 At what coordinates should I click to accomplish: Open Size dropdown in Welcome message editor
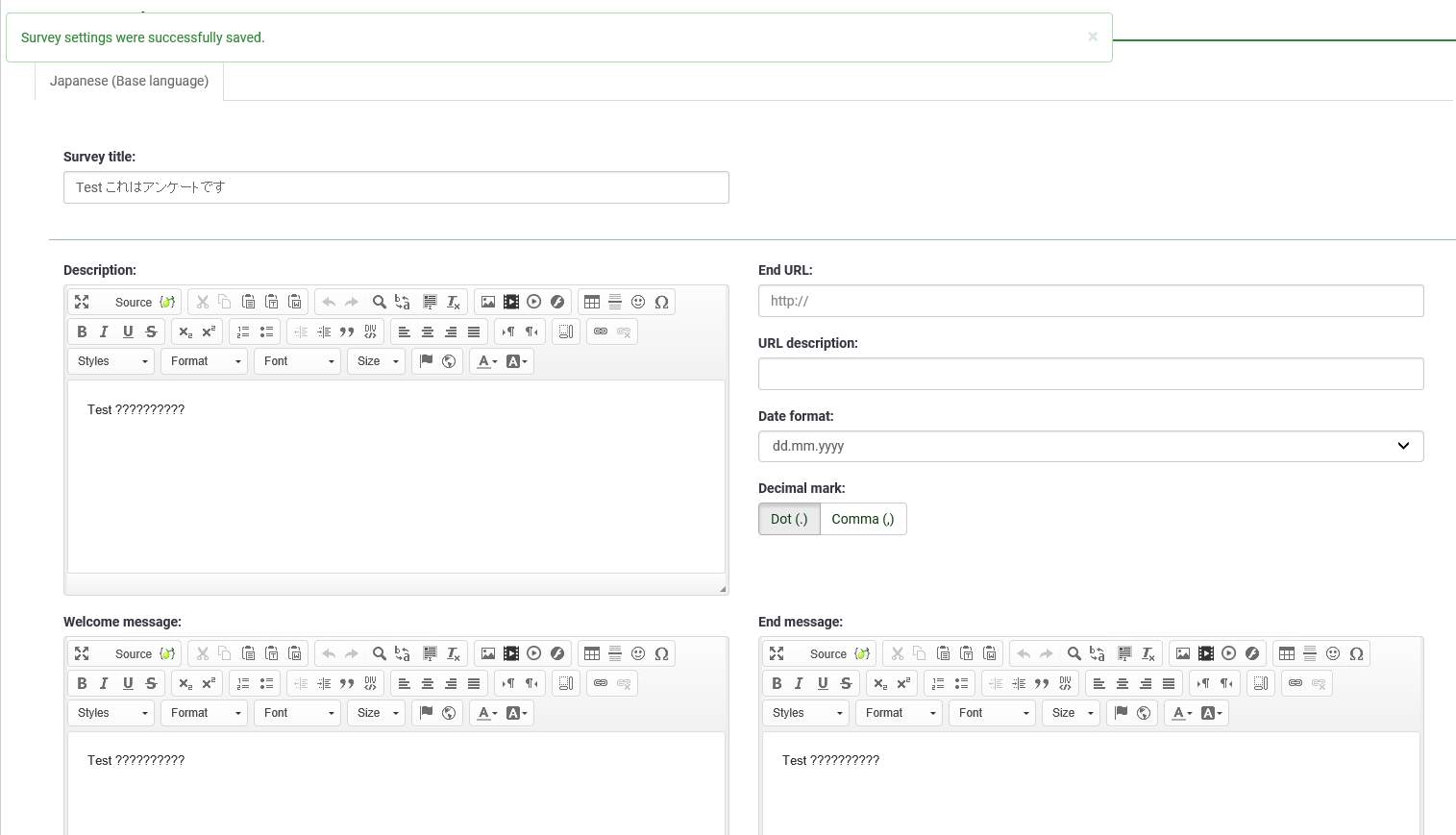click(x=377, y=713)
